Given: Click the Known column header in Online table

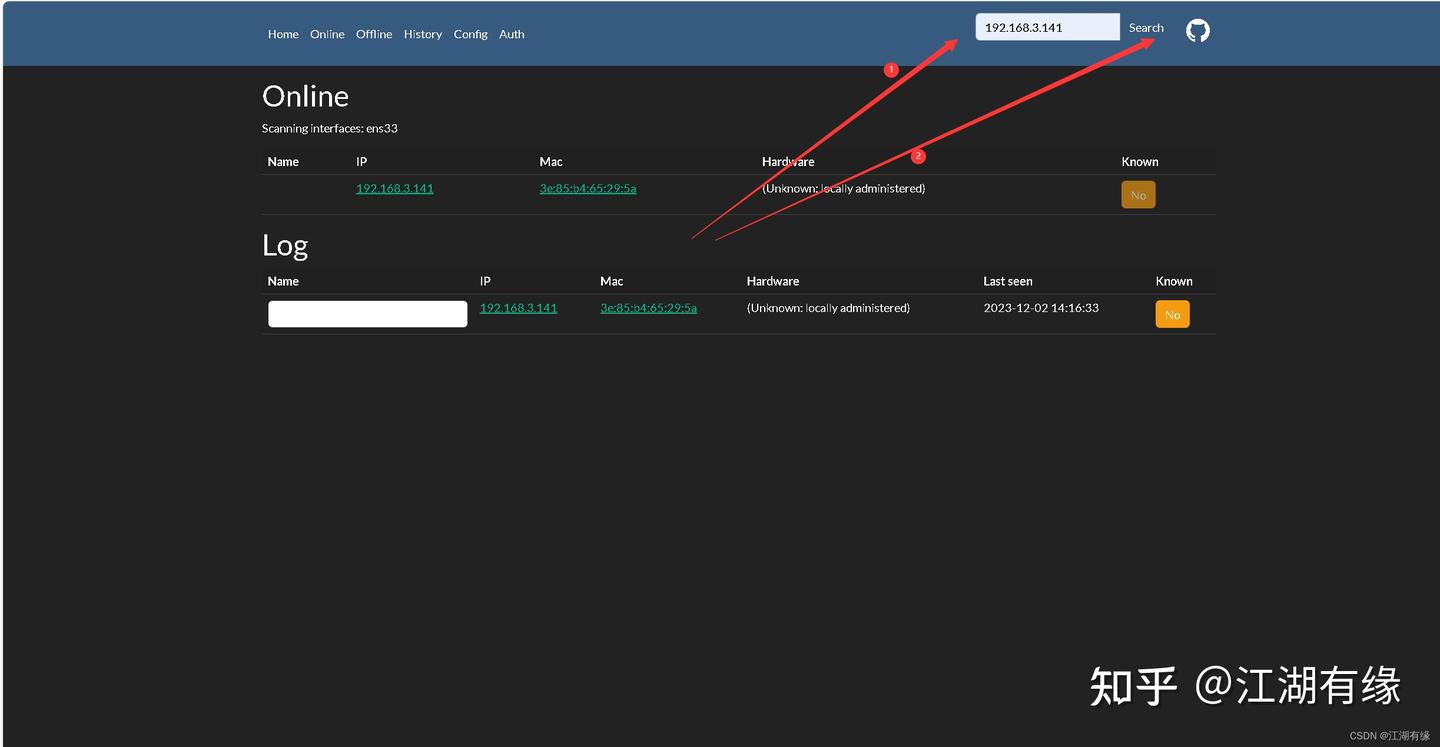Looking at the screenshot, I should pos(1140,161).
